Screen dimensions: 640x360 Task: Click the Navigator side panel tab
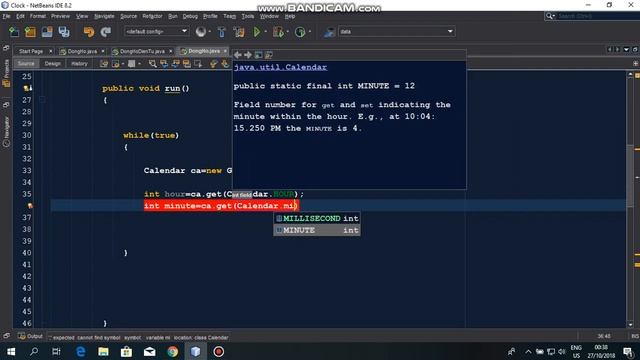click(6, 131)
